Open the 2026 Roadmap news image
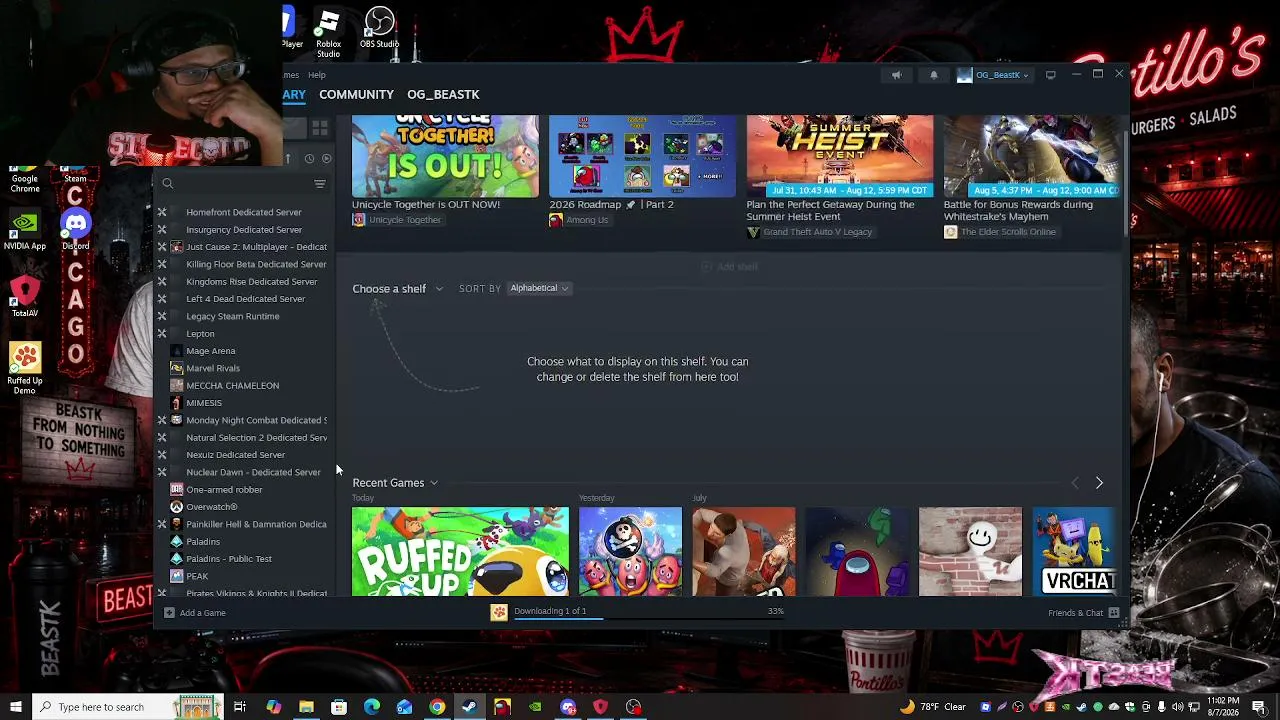Image resolution: width=1280 pixels, height=720 pixels. click(642, 155)
